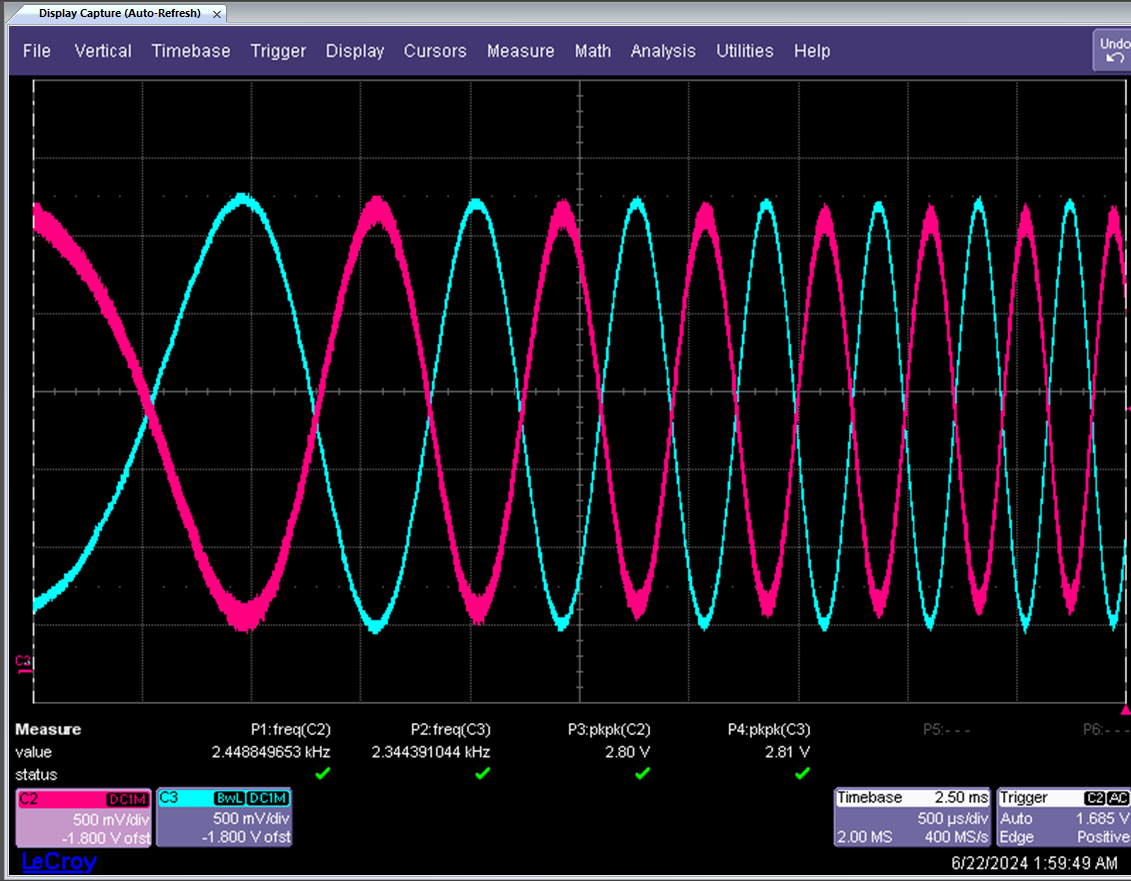Open the Timebase descriptor box
This screenshot has width=1131, height=881.
point(912,818)
